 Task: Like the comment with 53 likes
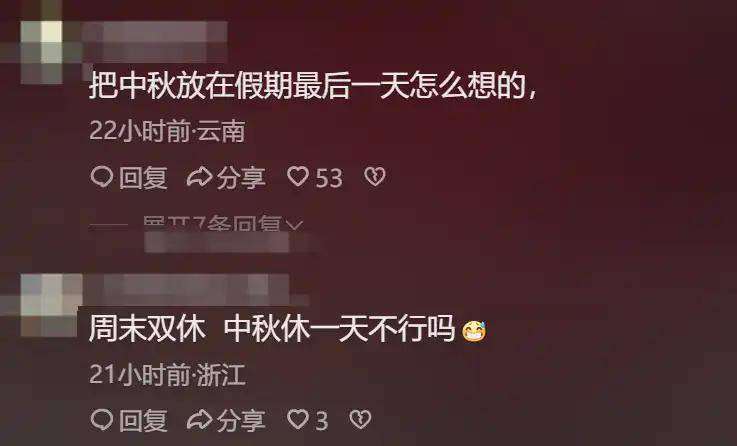298,177
